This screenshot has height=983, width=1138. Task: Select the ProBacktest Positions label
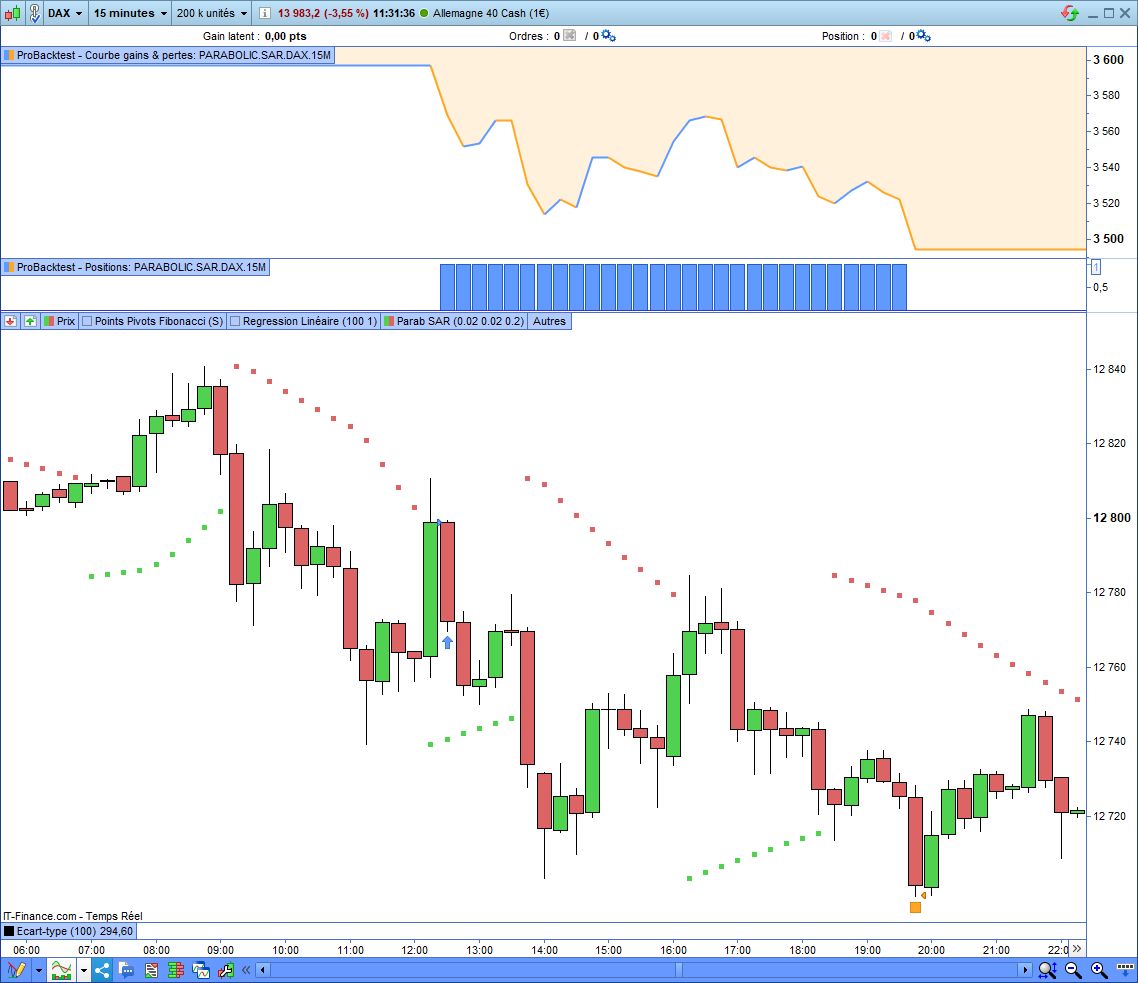[x=136, y=267]
